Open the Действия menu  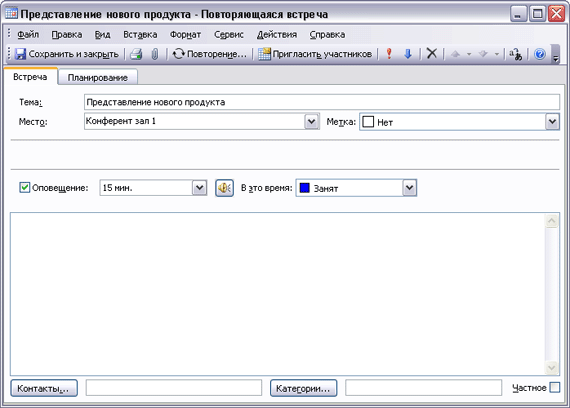pos(277,35)
